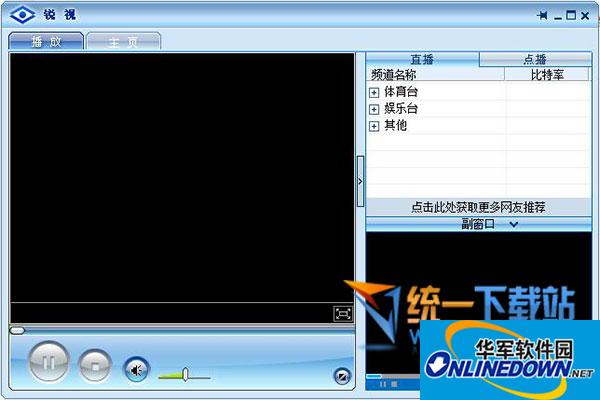
Task: Select the 娱乐台 channel row
Action: [478, 109]
